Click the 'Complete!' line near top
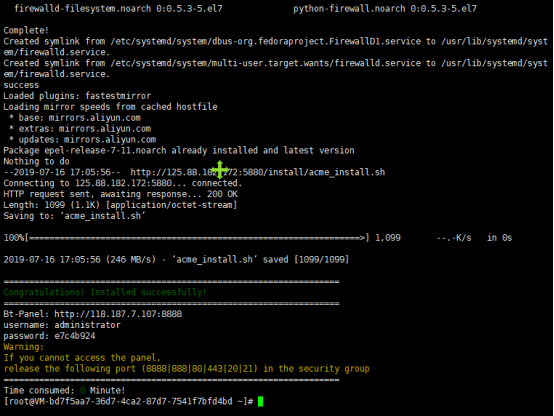This screenshot has height=416, width=554. tap(26, 30)
